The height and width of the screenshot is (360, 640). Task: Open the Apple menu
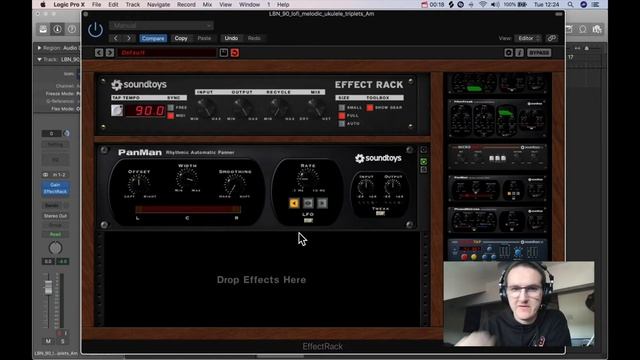coord(43,4)
